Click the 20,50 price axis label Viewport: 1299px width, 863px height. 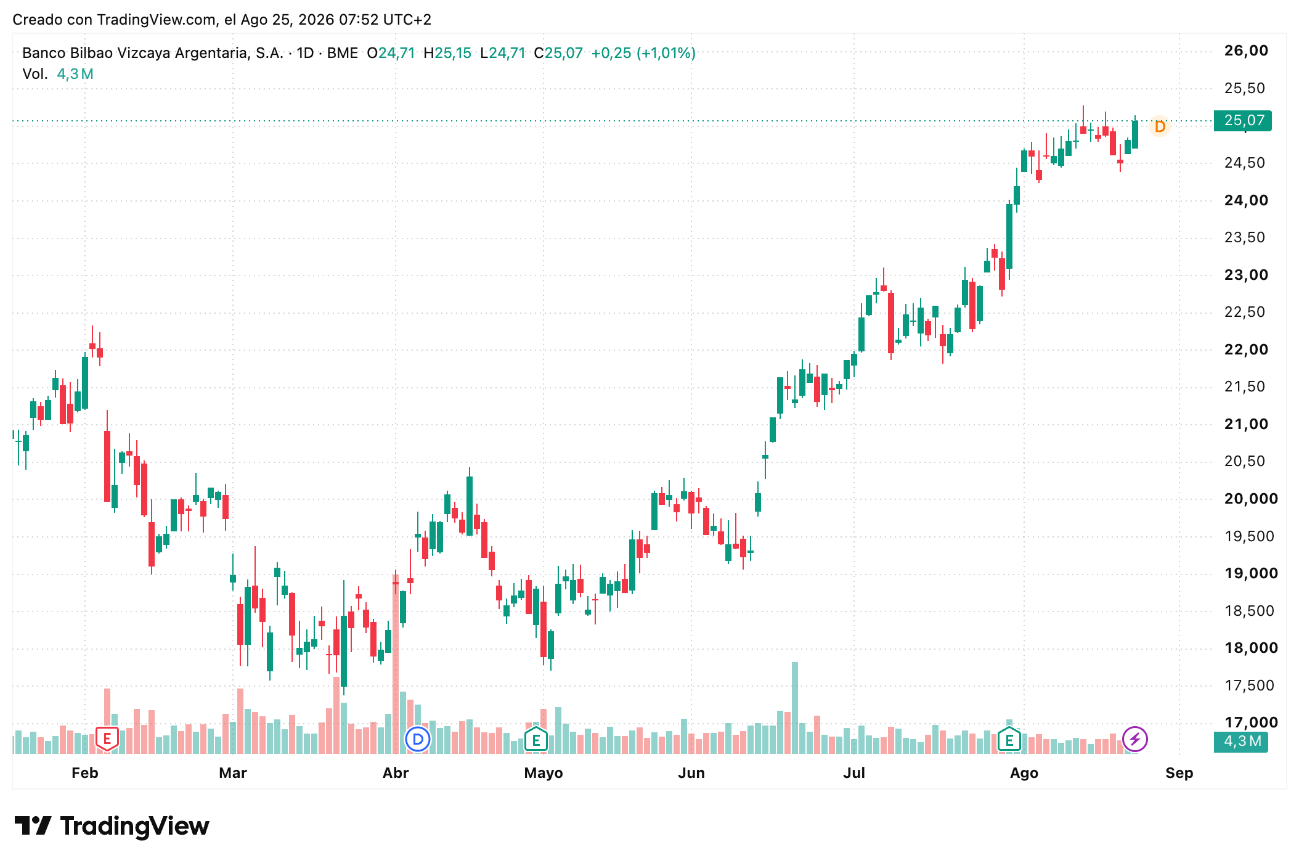[1246, 461]
